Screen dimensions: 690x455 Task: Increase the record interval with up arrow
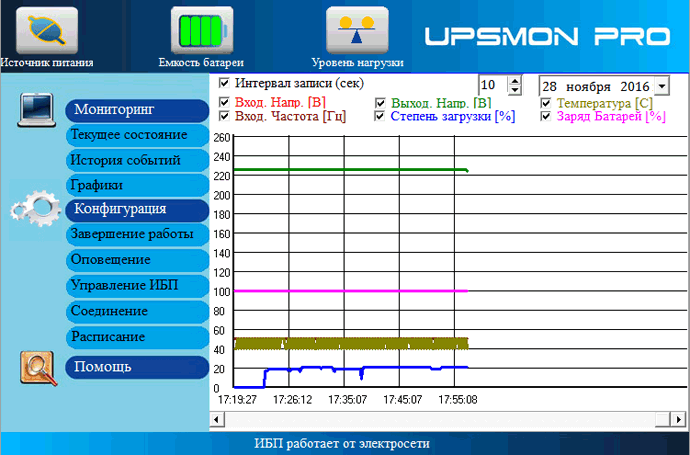[514, 81]
